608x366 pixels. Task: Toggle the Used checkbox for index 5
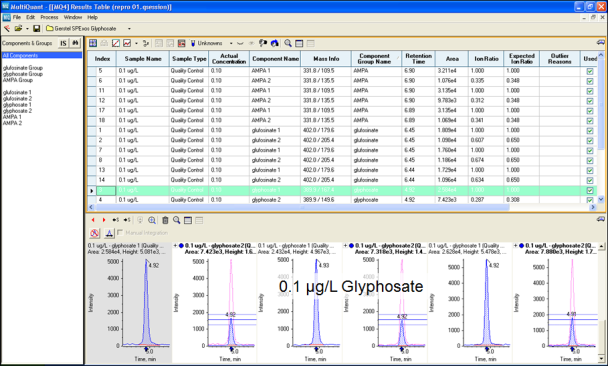click(590, 71)
